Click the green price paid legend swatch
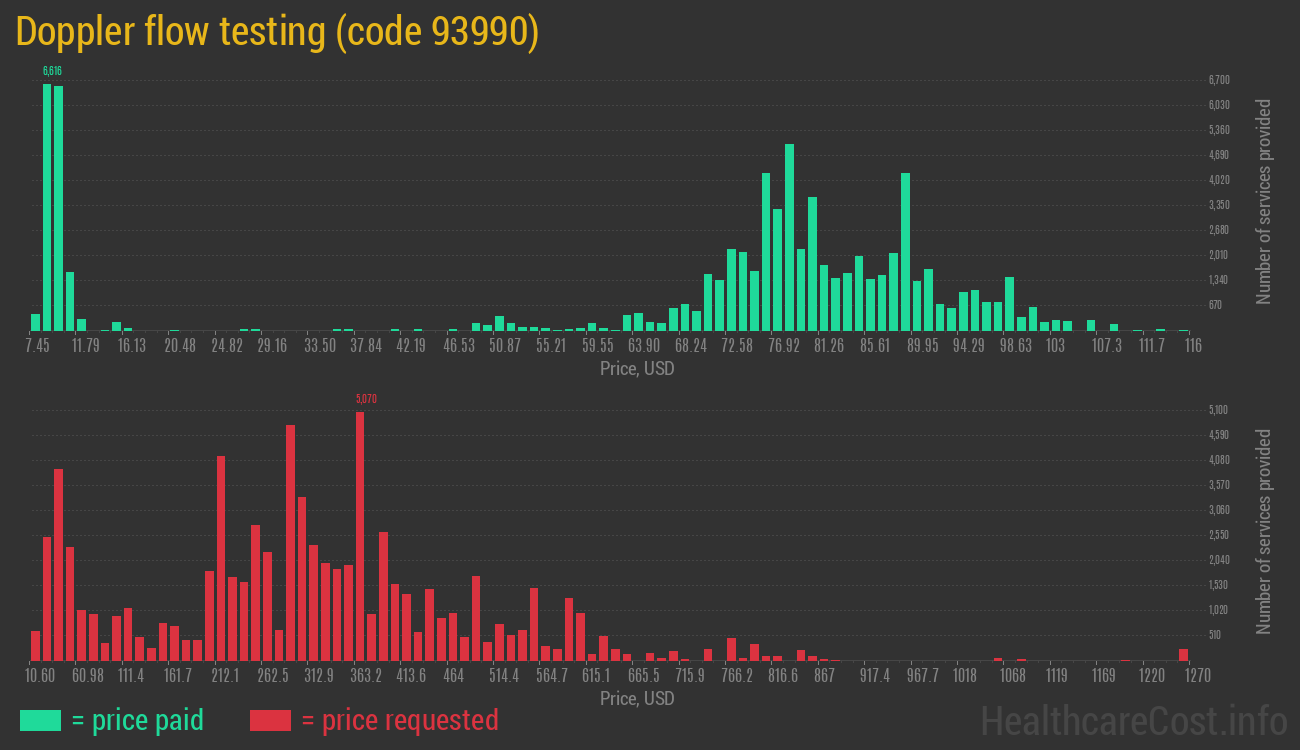This screenshot has height=750, width=1300. point(40,720)
